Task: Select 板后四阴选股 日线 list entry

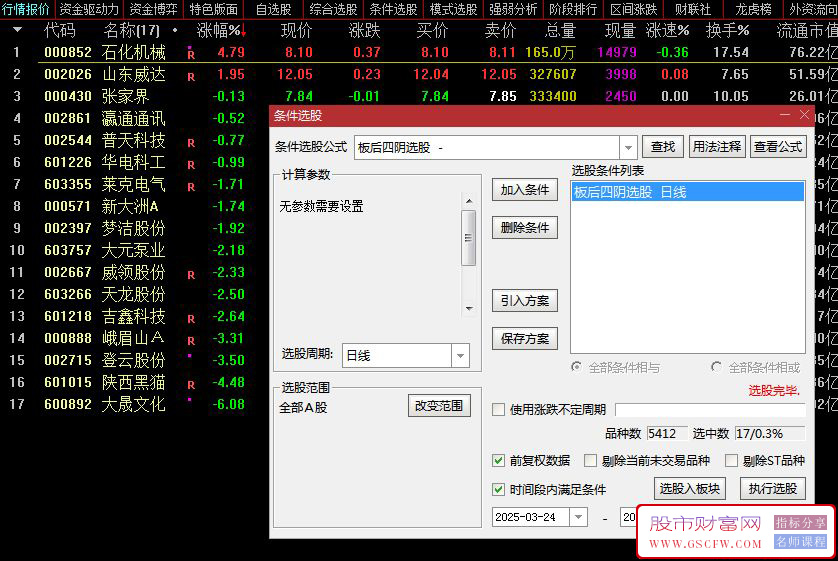Action: (687, 192)
